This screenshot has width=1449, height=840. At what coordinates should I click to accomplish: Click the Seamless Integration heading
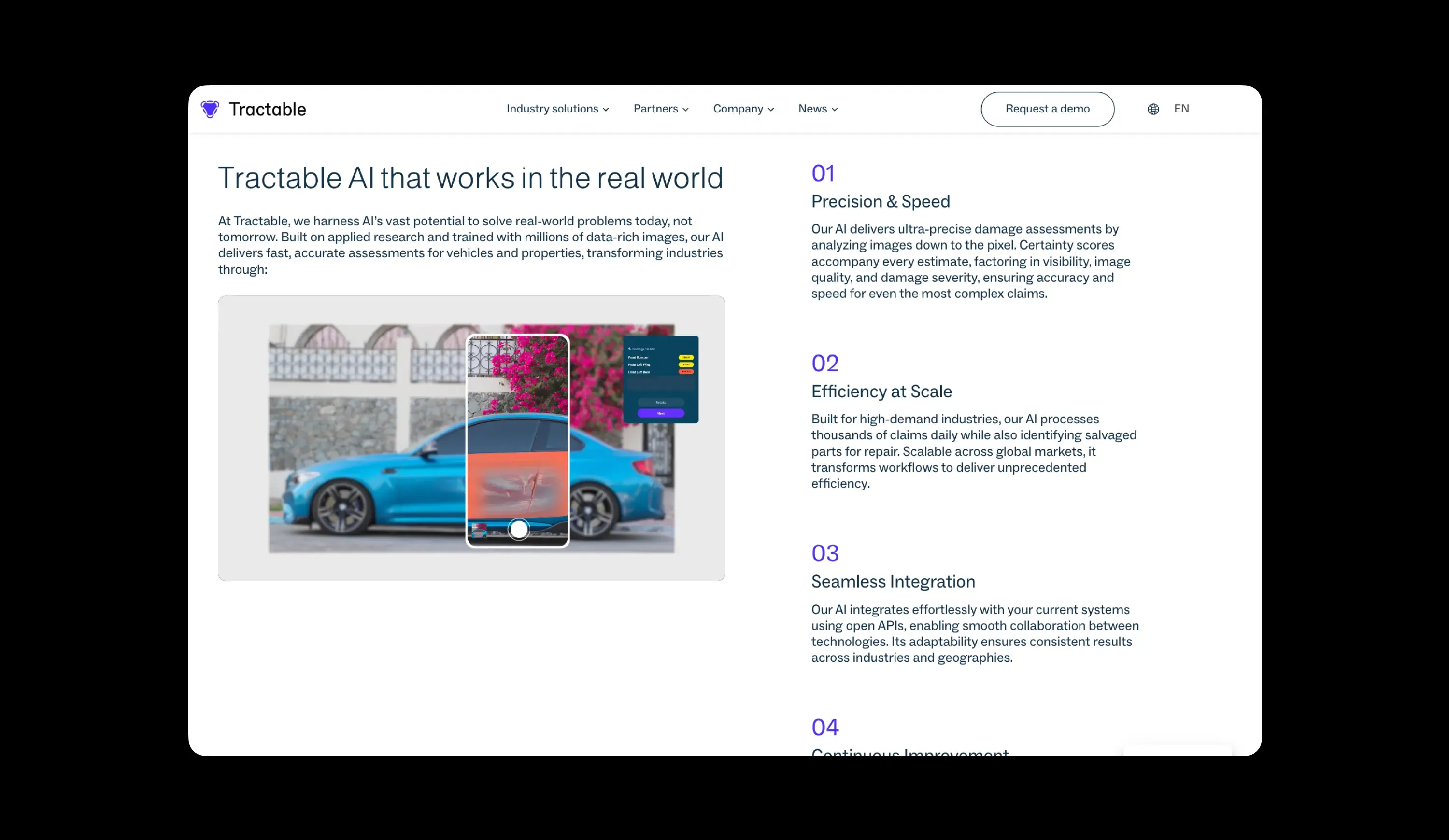pos(893,581)
